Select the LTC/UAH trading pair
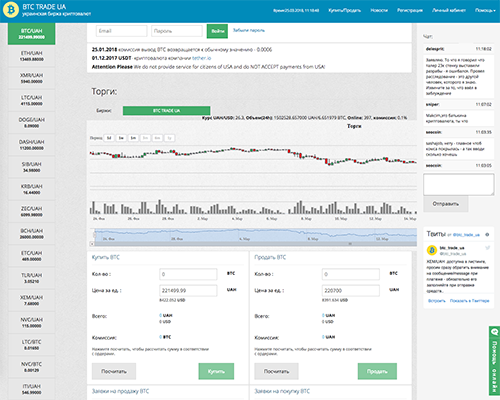500x400 pixels. [x=32, y=100]
